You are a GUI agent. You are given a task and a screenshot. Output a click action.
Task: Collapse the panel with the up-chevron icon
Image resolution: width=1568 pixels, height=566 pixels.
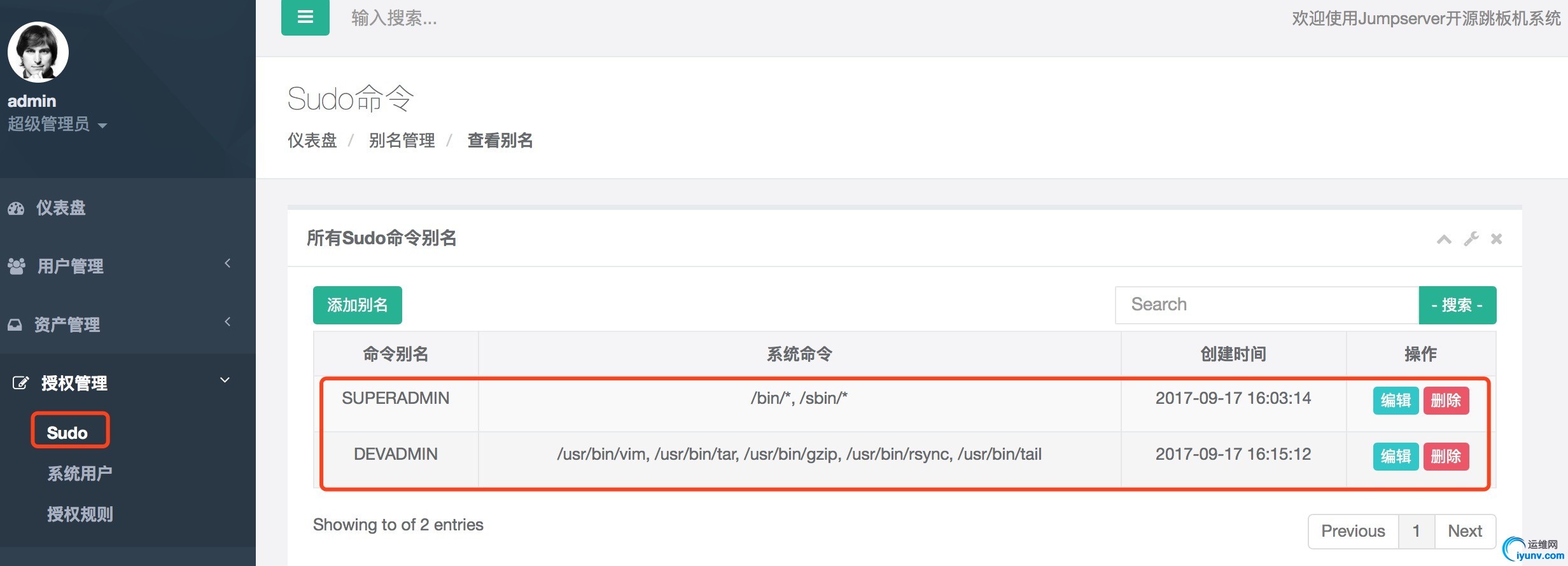1444,239
